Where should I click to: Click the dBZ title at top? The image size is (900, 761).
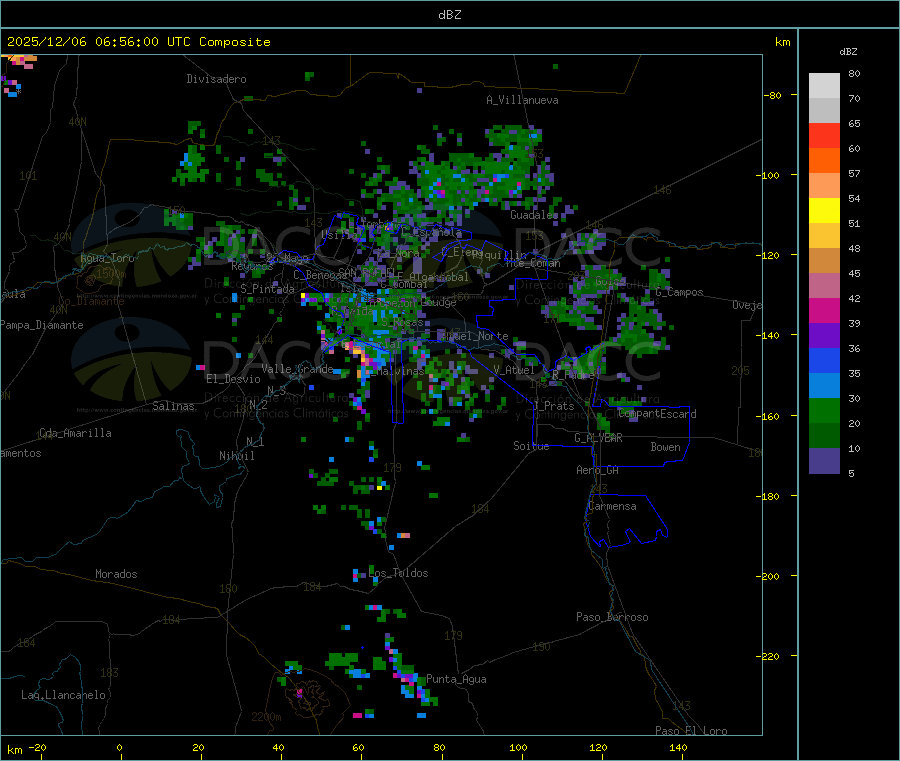point(449,15)
